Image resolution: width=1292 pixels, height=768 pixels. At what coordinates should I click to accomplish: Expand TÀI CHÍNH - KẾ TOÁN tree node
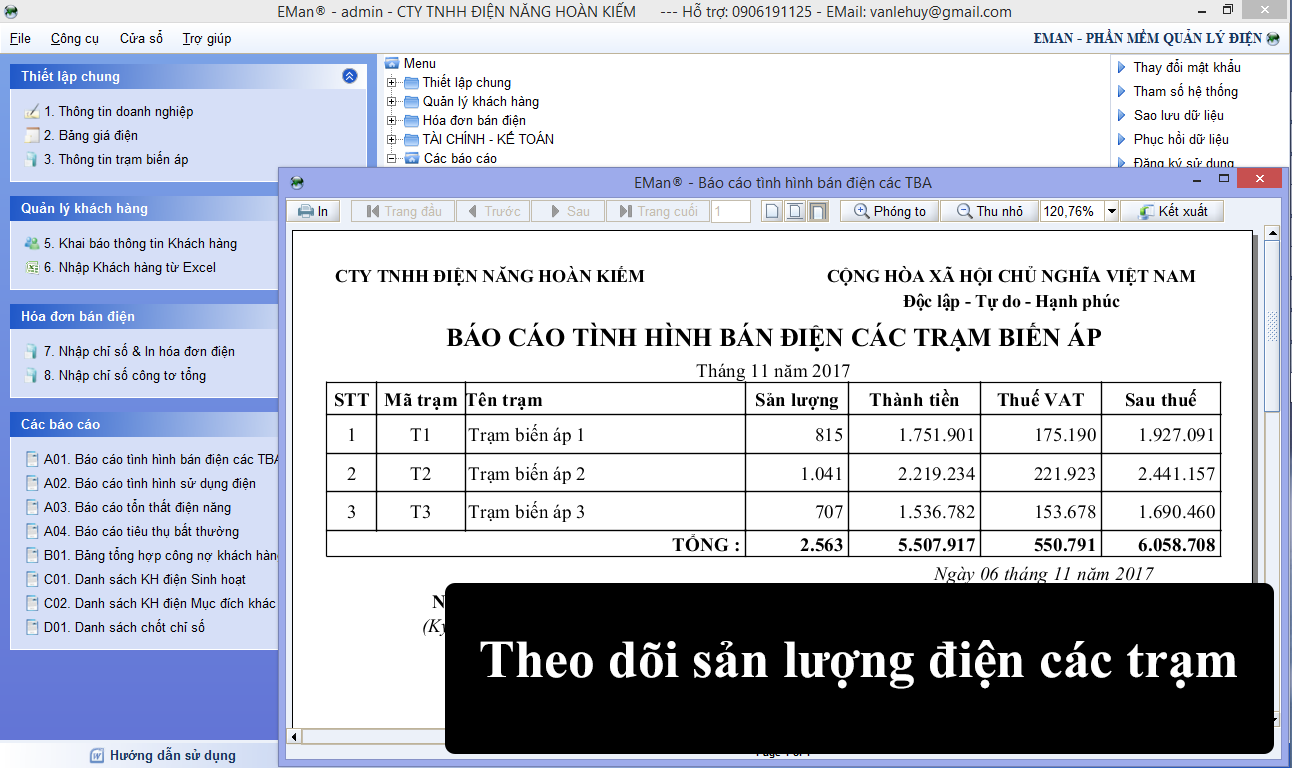pos(391,139)
